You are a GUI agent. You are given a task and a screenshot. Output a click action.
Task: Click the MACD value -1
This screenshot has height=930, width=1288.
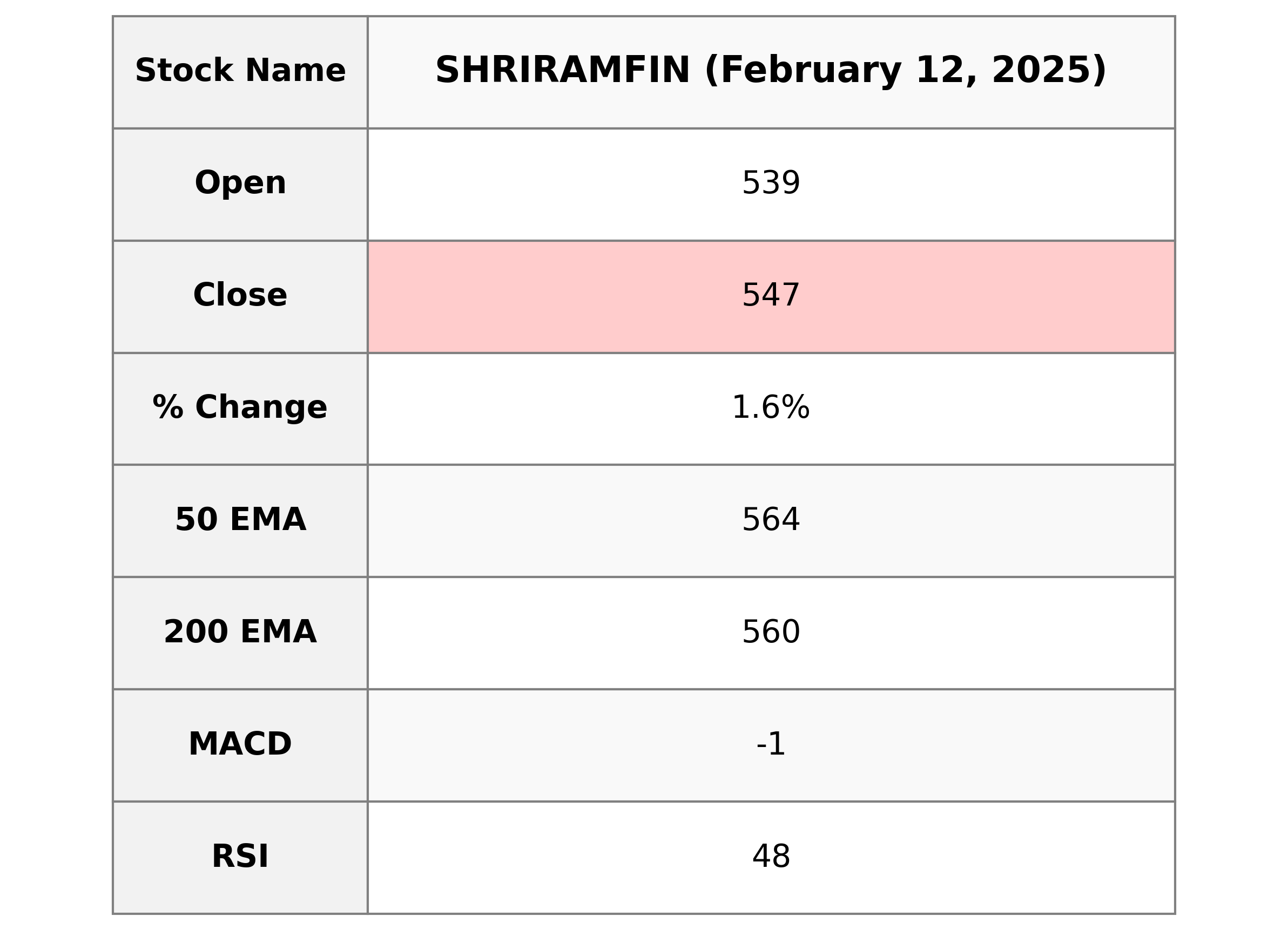[771, 744]
